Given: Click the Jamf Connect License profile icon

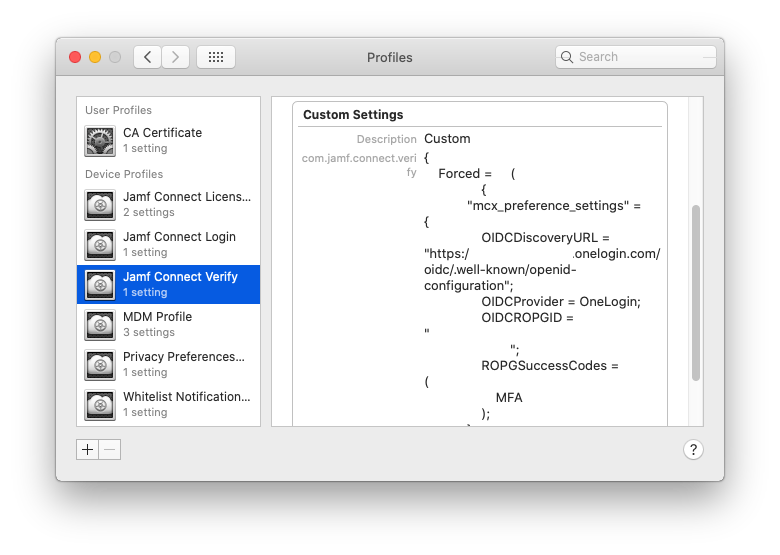Looking at the screenshot, I should click(100, 205).
